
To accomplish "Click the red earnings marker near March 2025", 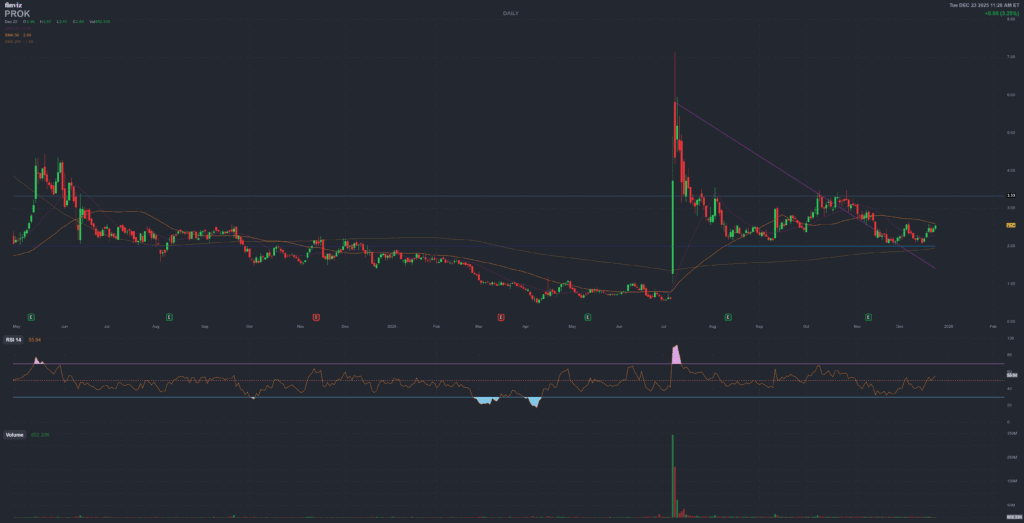I will click(500, 317).
